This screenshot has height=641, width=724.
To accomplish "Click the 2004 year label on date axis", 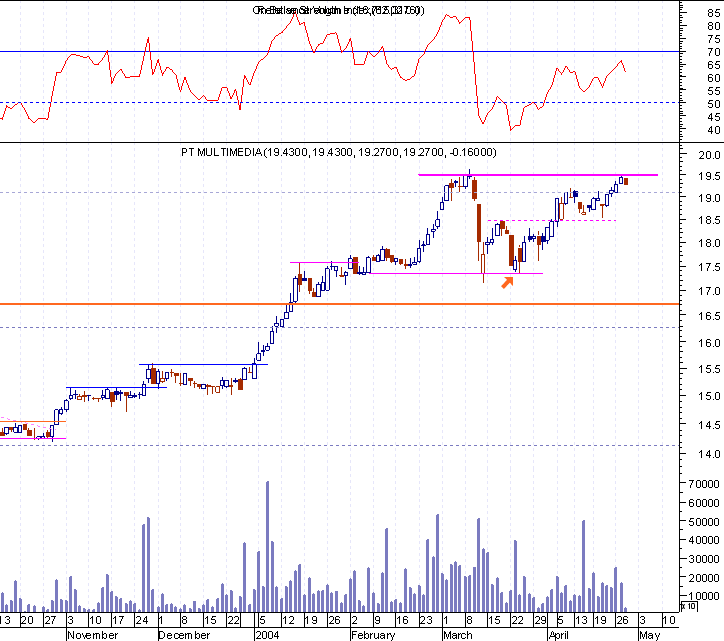I will pos(267,635).
